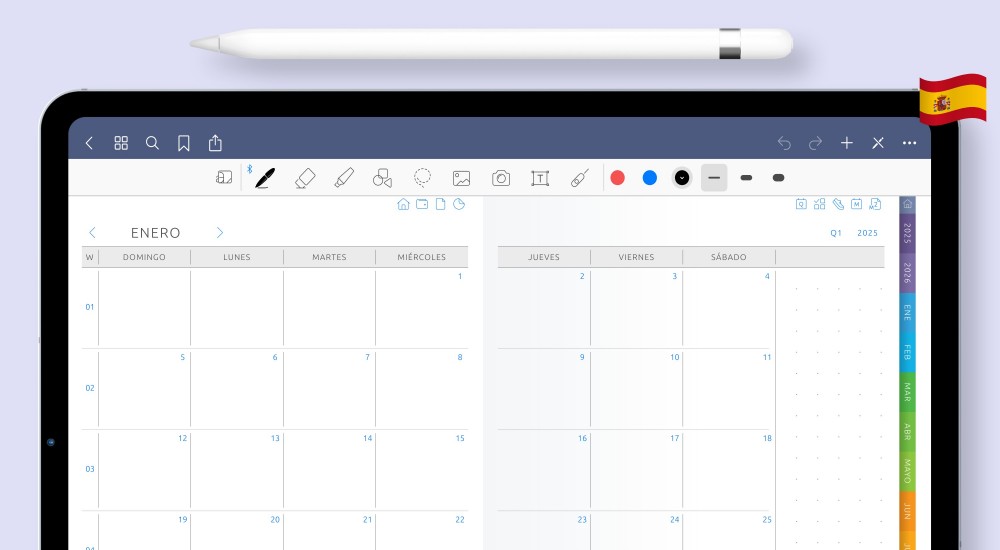
Task: Open the blank note page icon
Action: (441, 204)
